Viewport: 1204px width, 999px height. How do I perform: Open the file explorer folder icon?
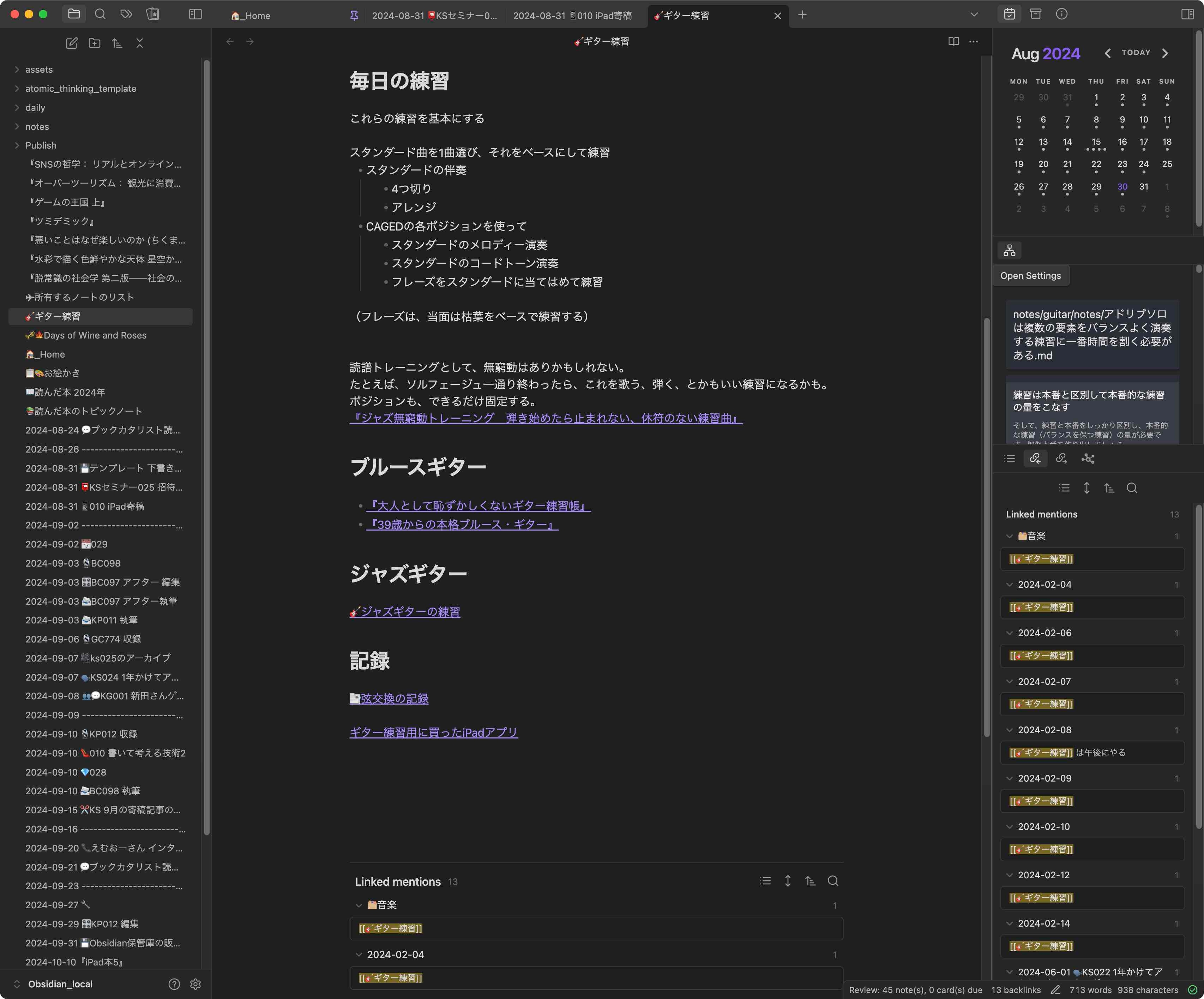74,14
